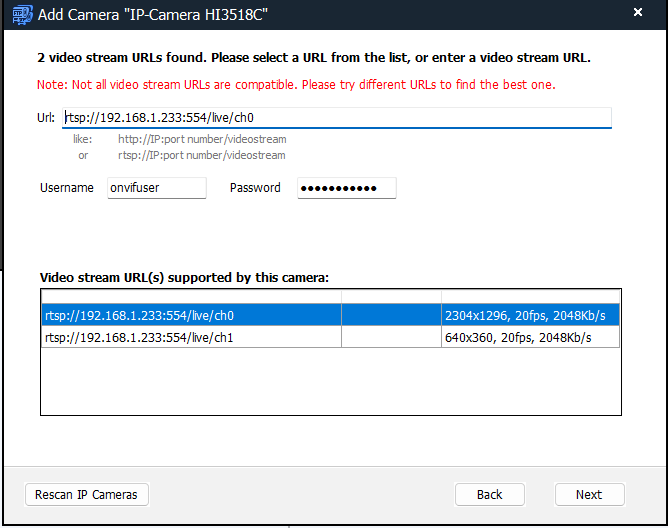The image size is (668, 528).
Task: Close the Add Camera dialog
Action: click(x=638, y=14)
